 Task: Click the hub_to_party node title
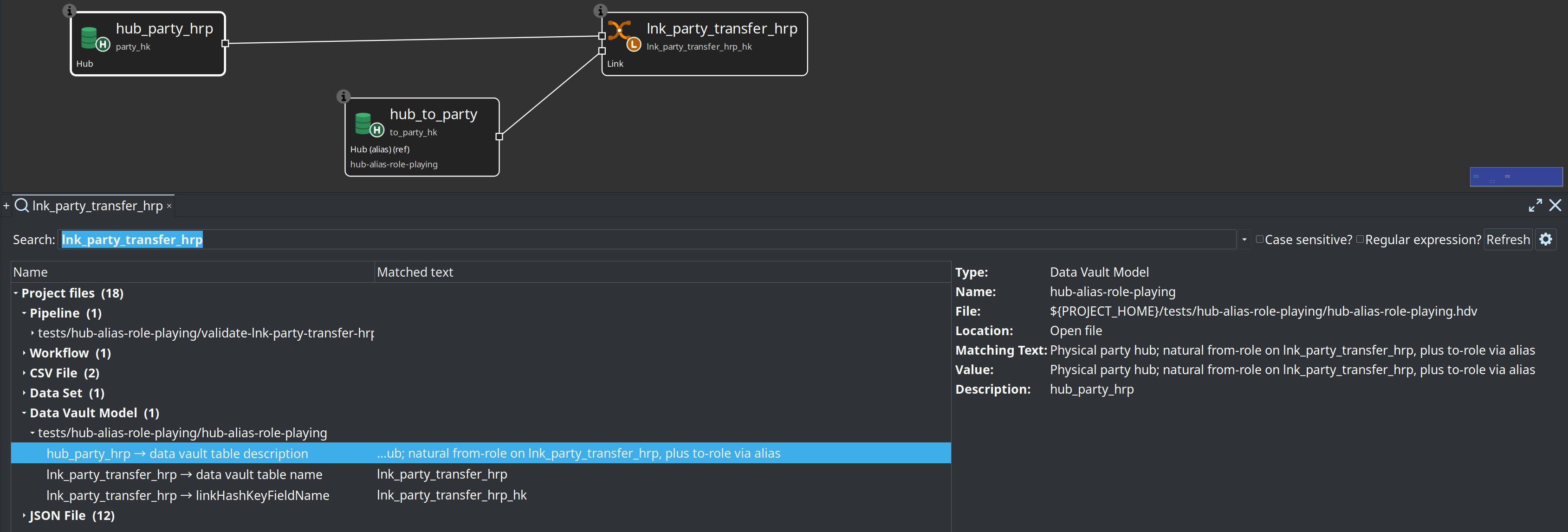click(x=434, y=115)
